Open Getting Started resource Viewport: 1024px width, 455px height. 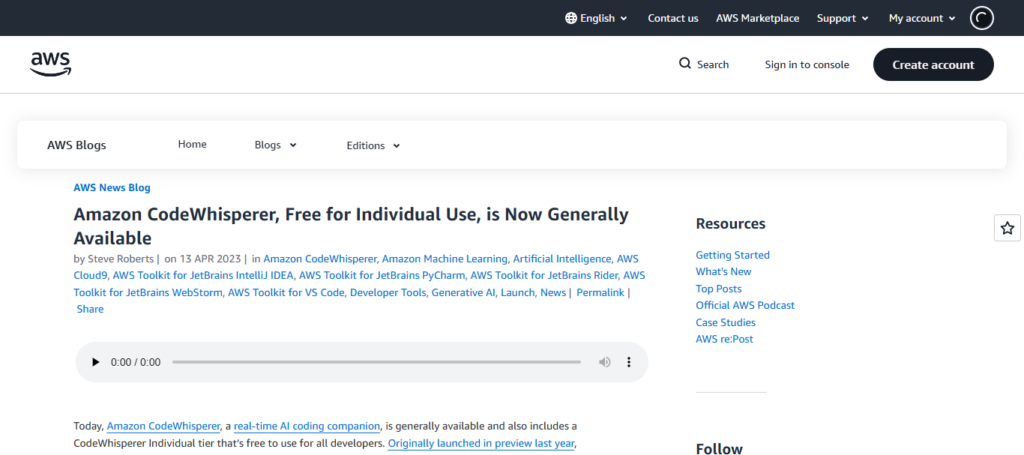coord(733,255)
